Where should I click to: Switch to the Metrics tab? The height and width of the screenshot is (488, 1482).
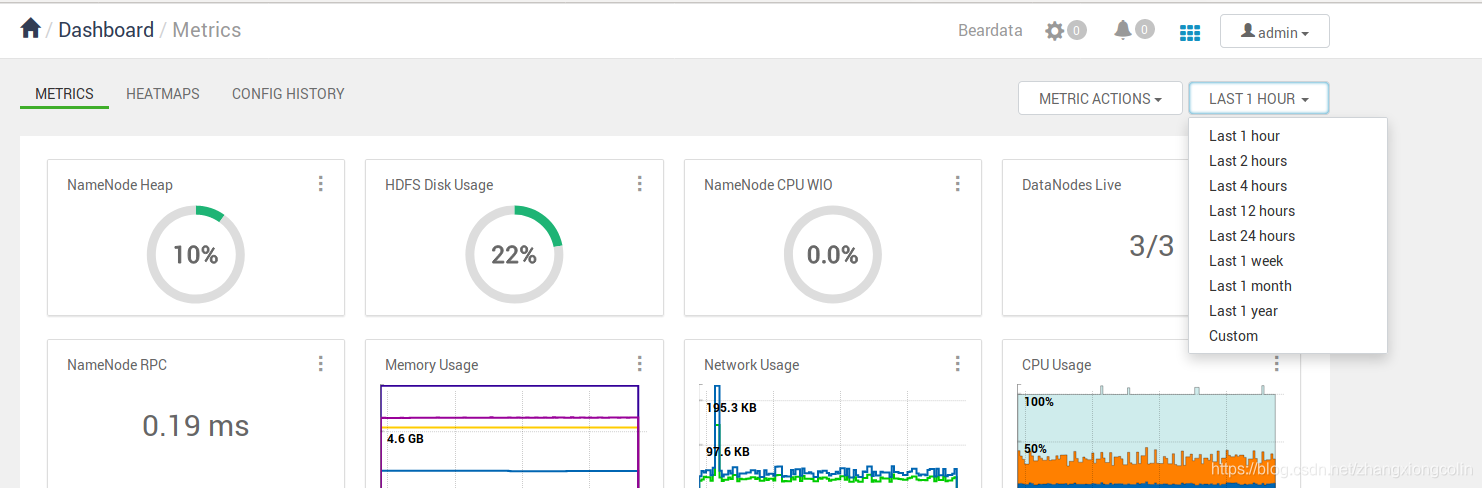(64, 94)
